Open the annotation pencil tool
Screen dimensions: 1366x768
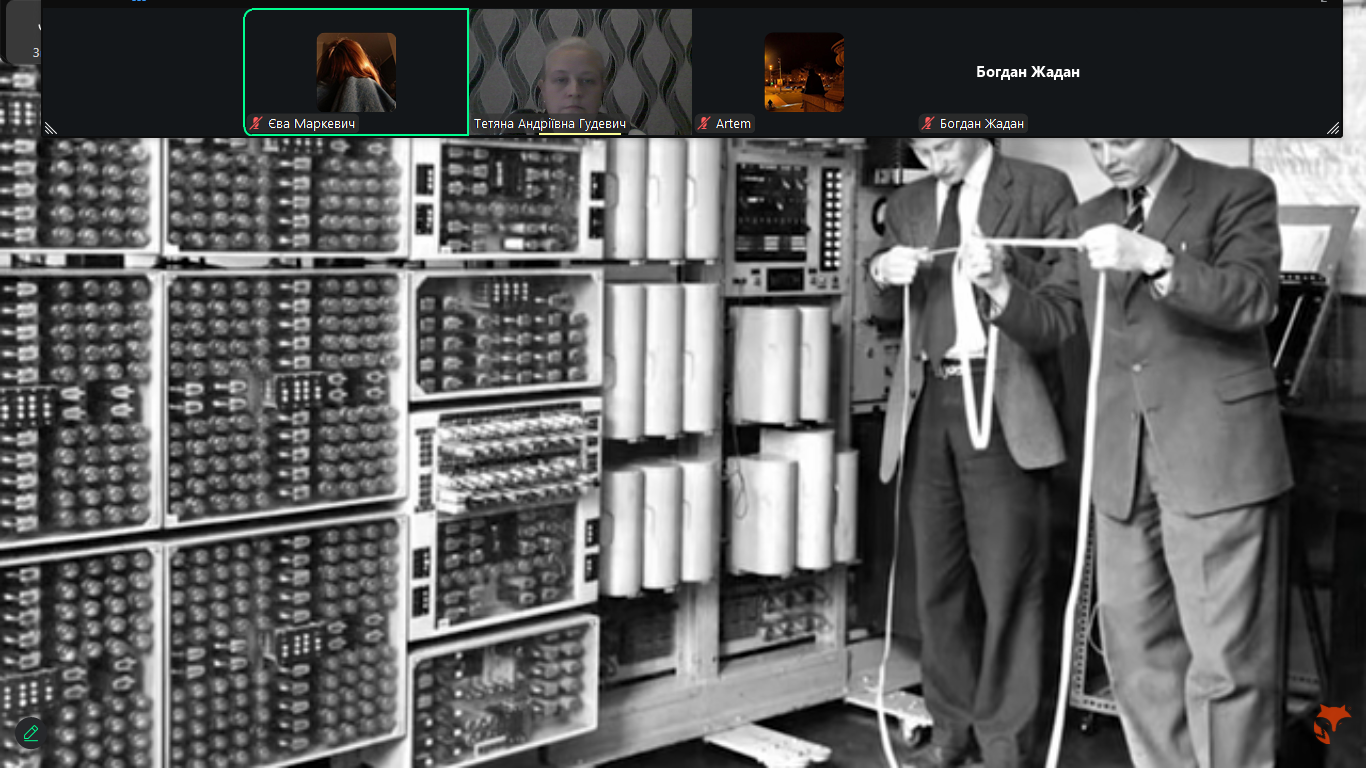point(30,733)
